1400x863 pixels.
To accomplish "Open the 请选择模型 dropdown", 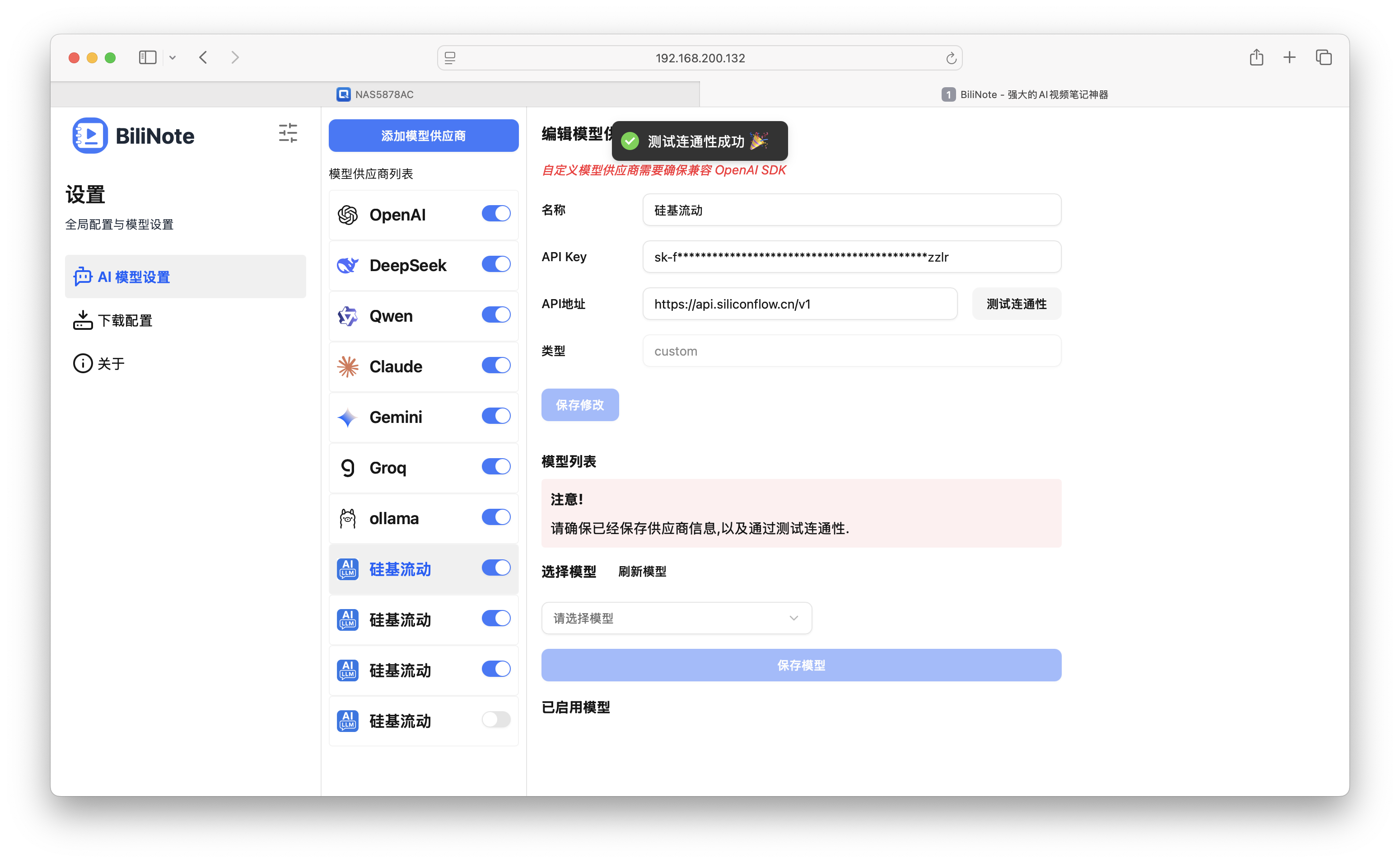I will [676, 618].
